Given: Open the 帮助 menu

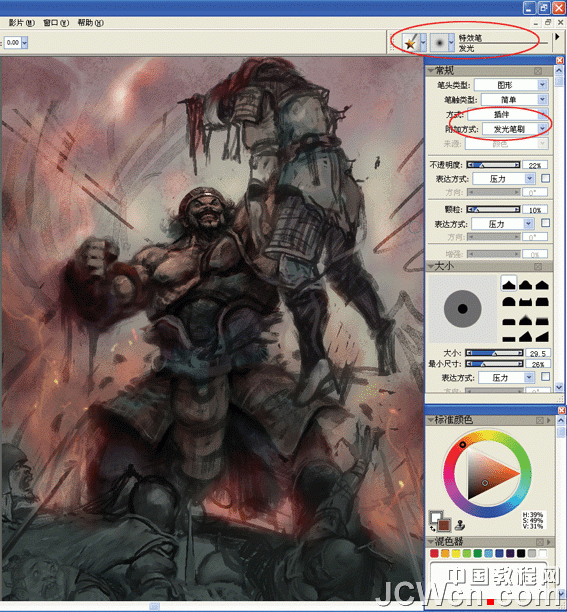Looking at the screenshot, I should (x=90, y=23).
